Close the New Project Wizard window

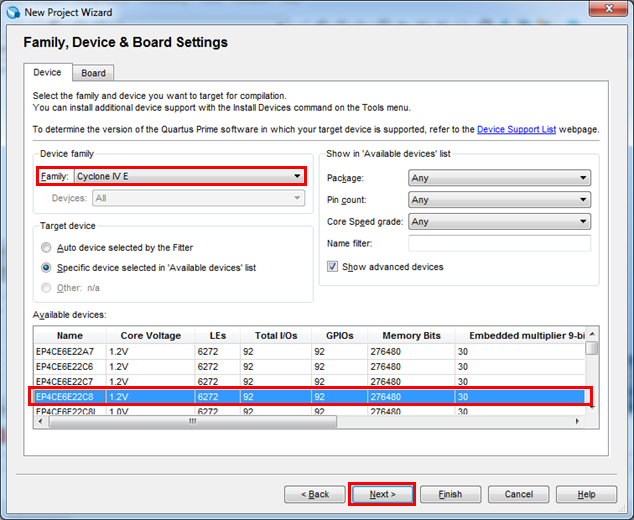click(x=609, y=8)
